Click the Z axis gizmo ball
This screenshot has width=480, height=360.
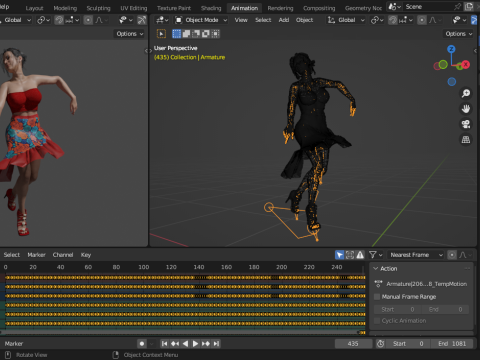click(451, 49)
